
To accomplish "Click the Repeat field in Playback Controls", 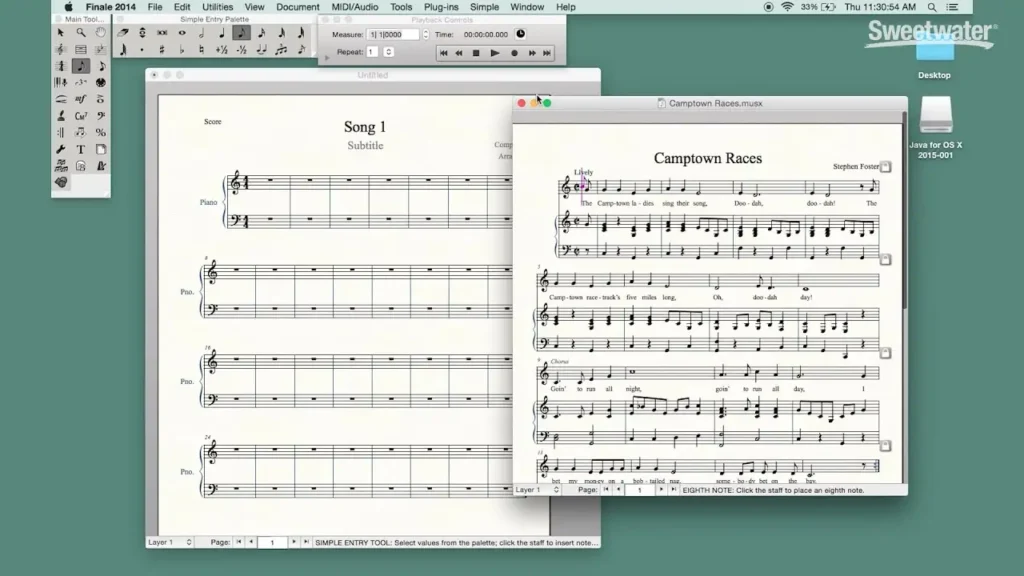I will click(373, 52).
